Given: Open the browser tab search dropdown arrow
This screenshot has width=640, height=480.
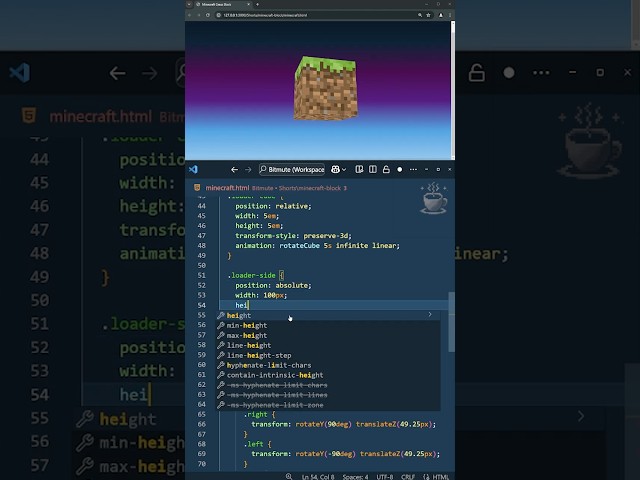Looking at the screenshot, I should [x=189, y=4].
